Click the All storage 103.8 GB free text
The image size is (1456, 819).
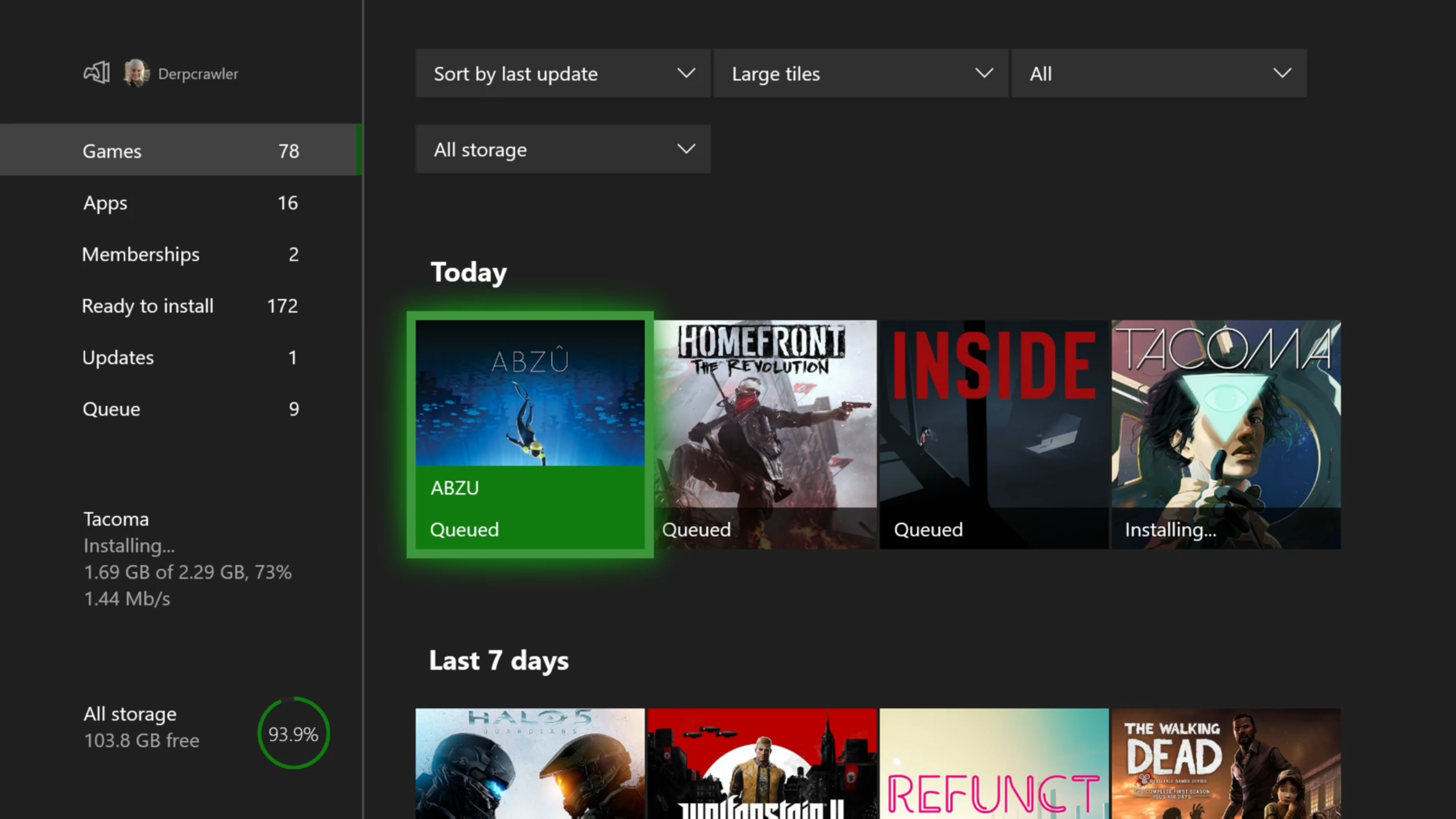click(x=142, y=727)
